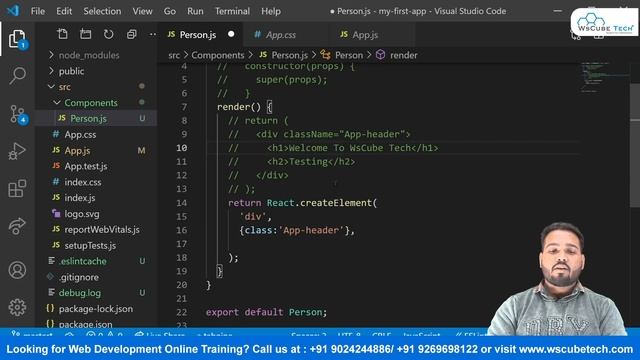Open the Selection menu
Viewport: 640px width, 360px height.
pyautogui.click(x=102, y=11)
